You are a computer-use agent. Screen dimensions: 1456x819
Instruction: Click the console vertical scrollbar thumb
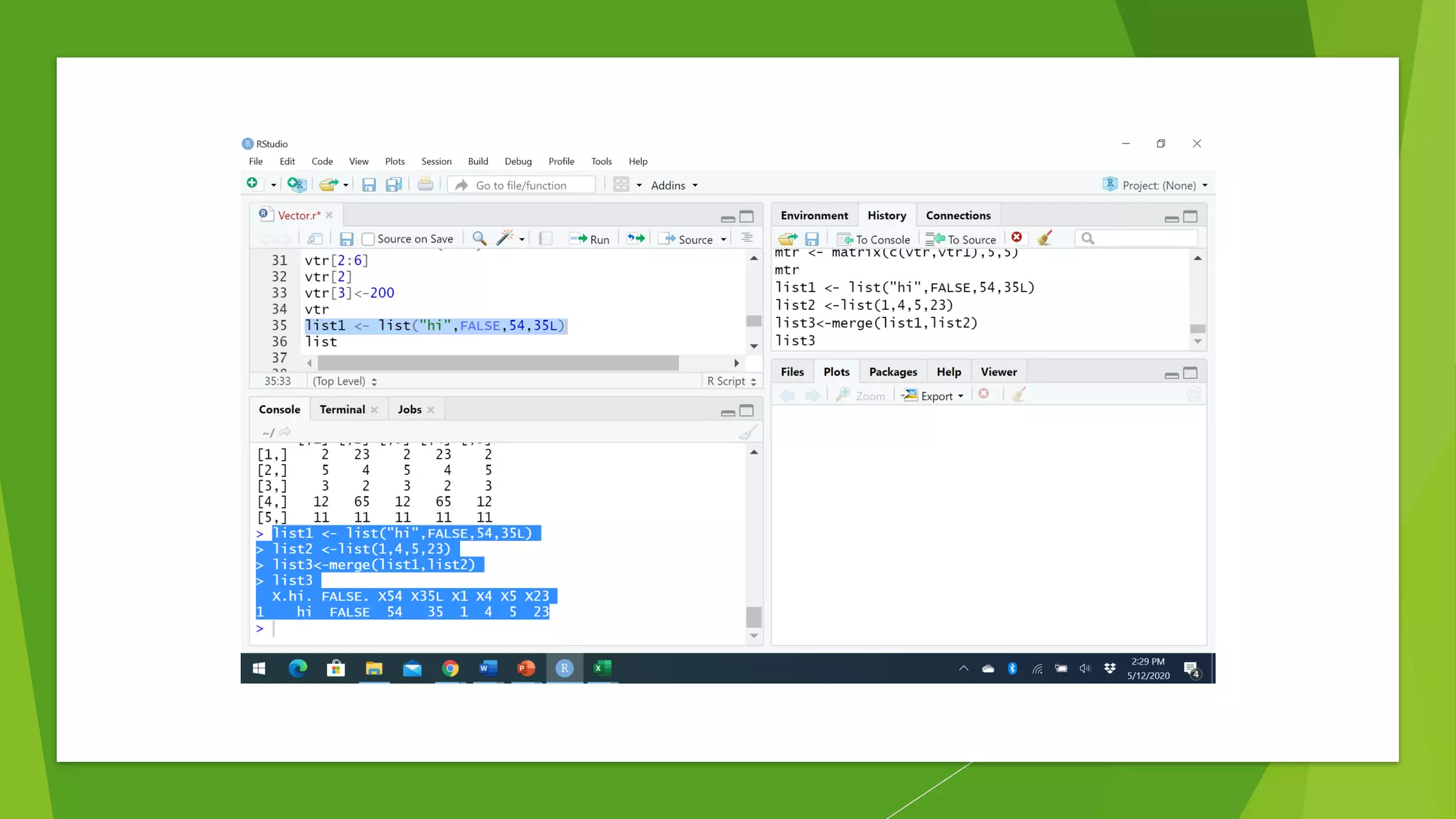click(x=754, y=616)
